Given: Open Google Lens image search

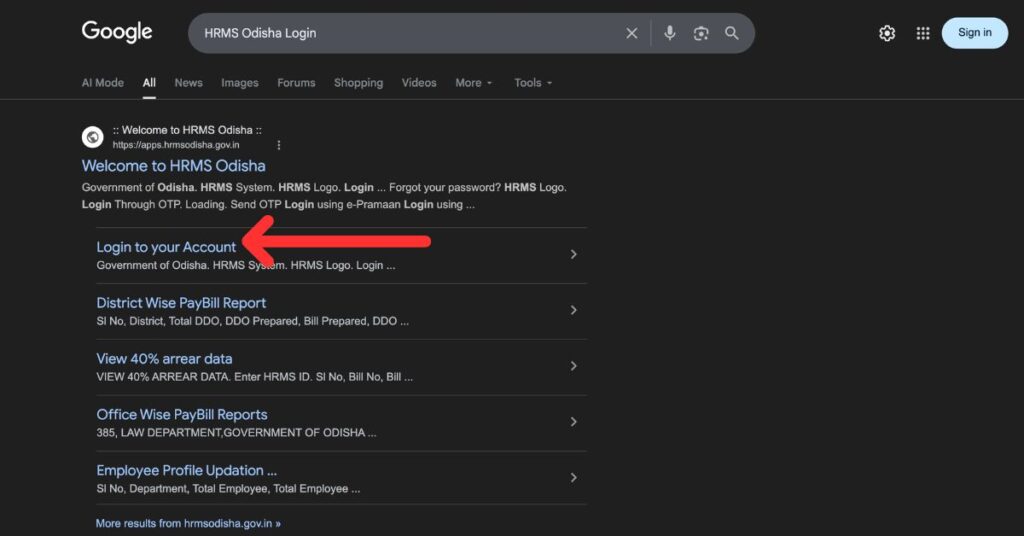Looking at the screenshot, I should pyautogui.click(x=701, y=33).
